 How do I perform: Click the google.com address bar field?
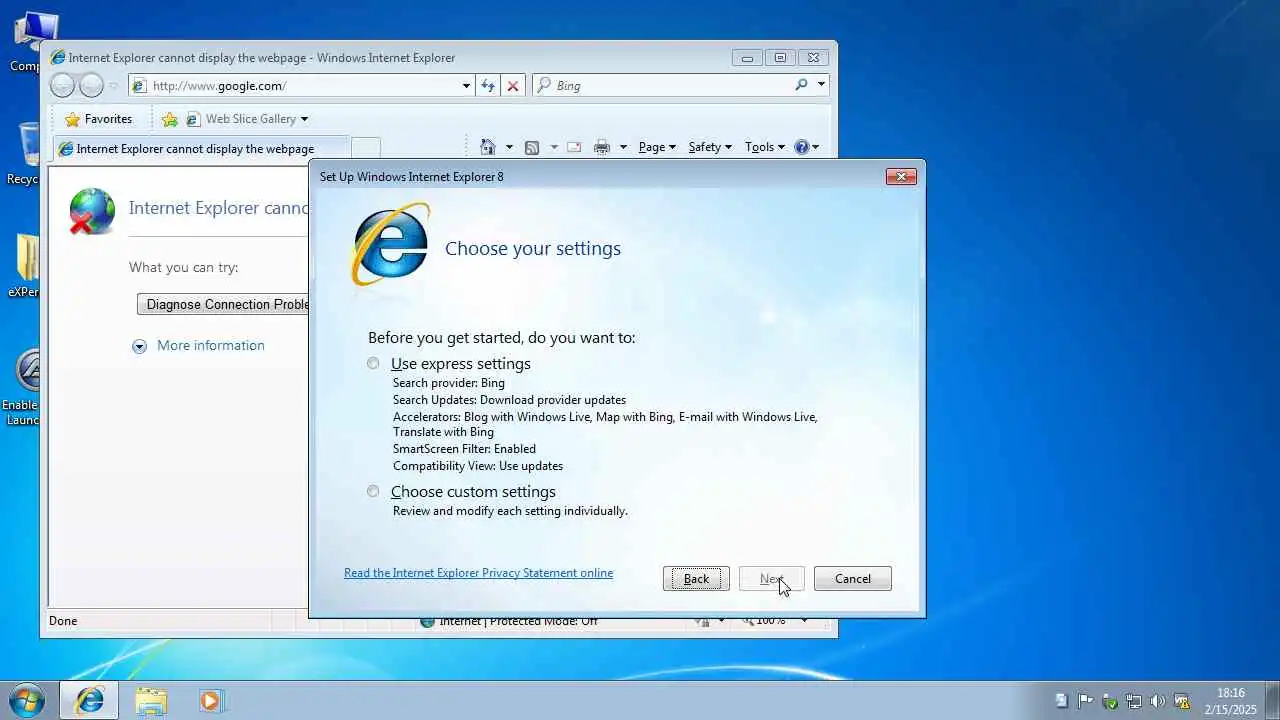(x=303, y=86)
